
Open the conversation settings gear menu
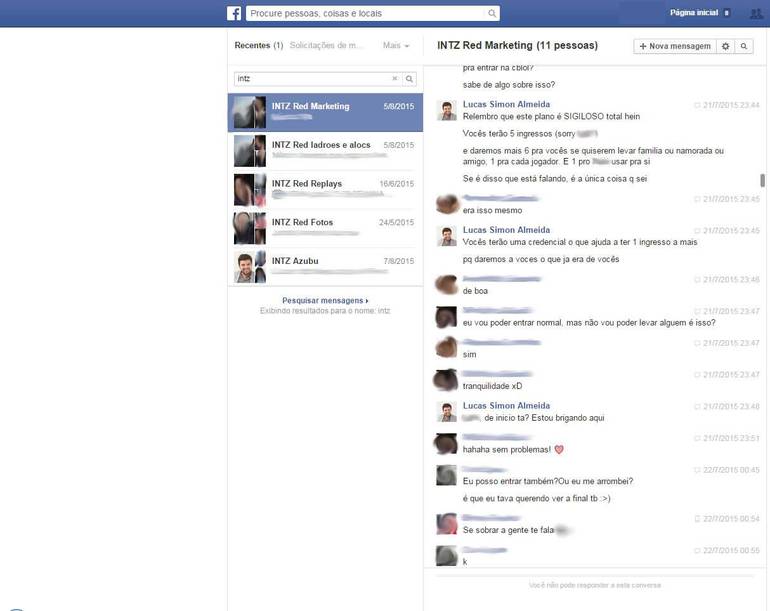[x=725, y=46]
